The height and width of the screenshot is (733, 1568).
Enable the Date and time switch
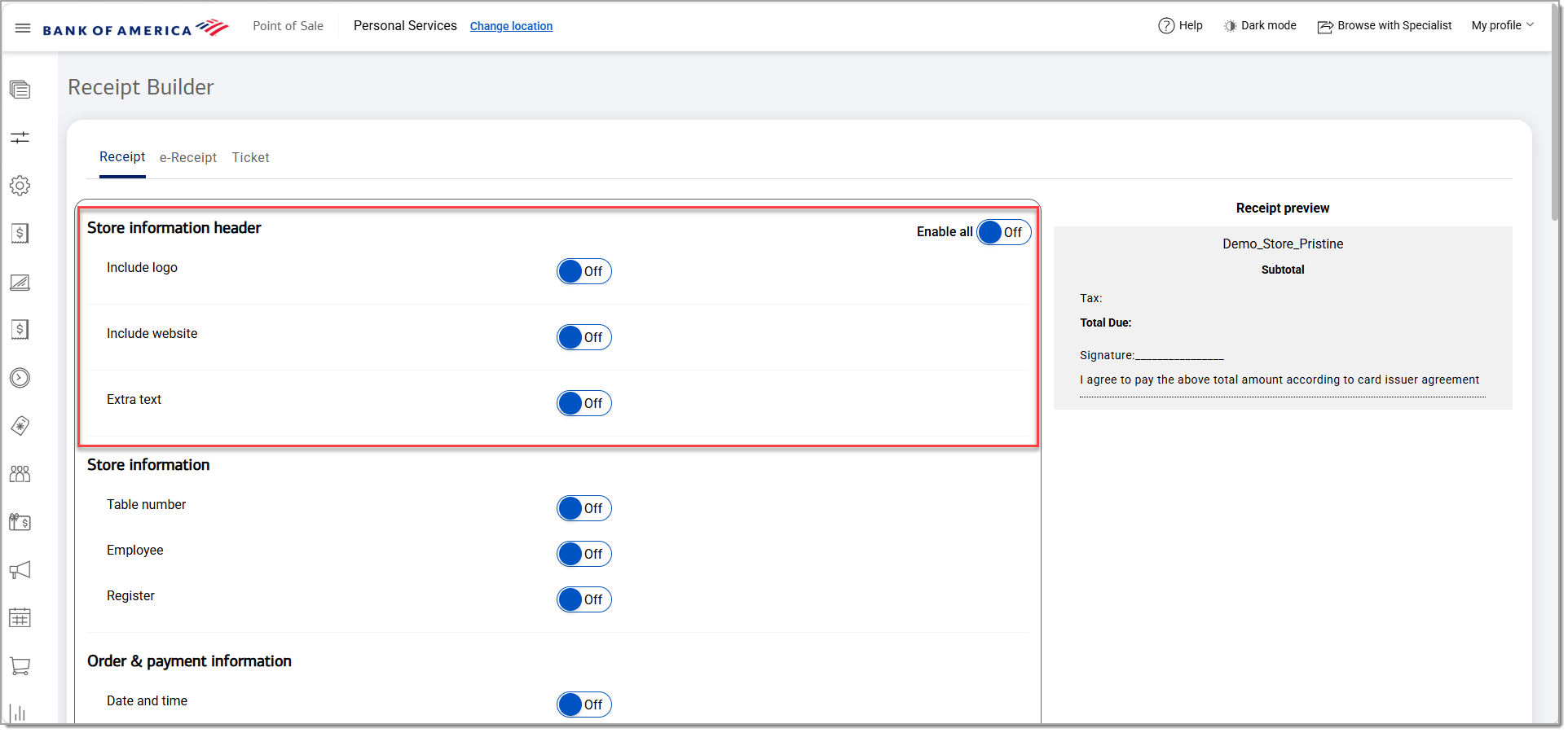click(x=584, y=704)
